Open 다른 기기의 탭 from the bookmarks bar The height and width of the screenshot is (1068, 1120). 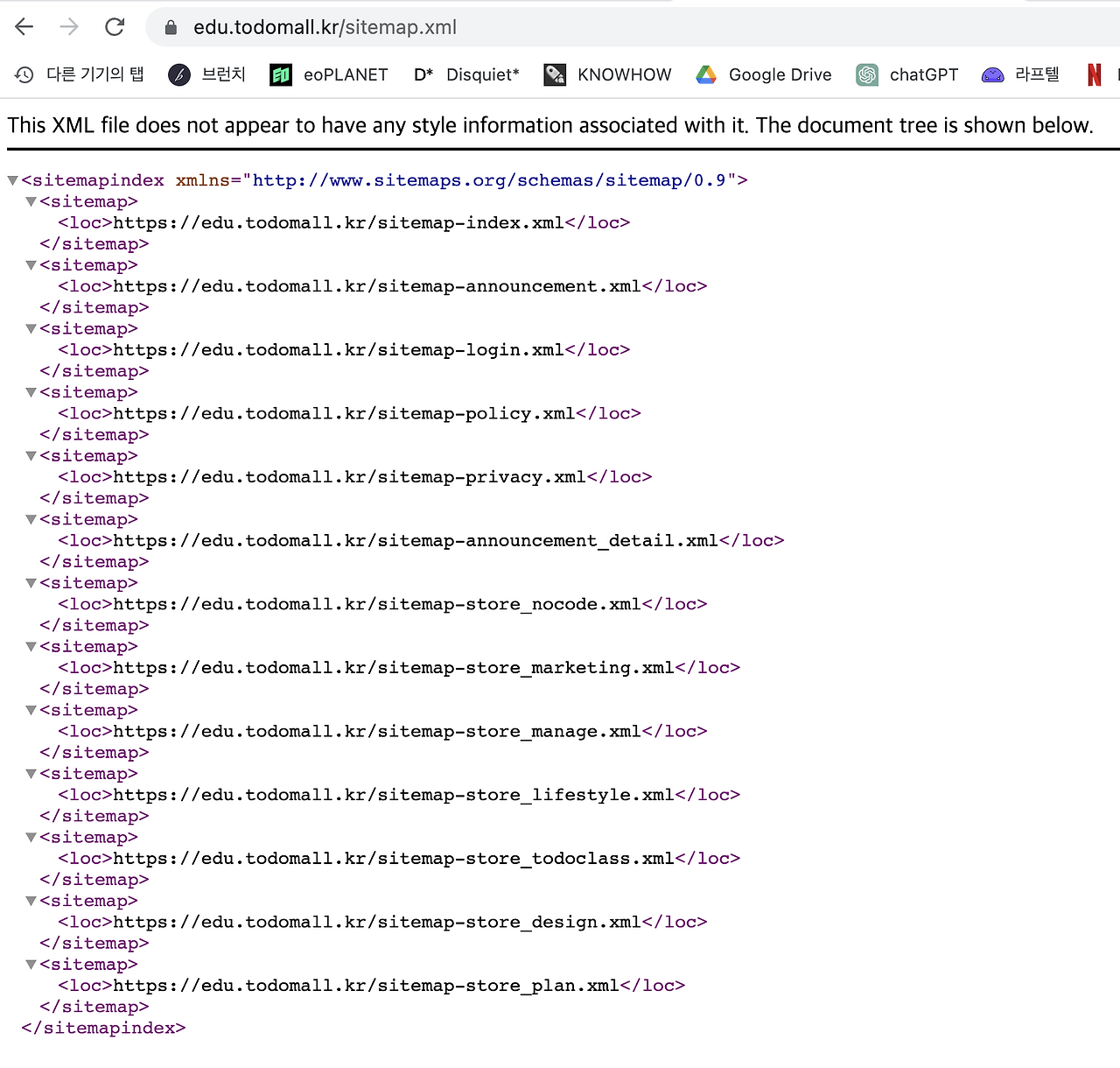(x=79, y=74)
